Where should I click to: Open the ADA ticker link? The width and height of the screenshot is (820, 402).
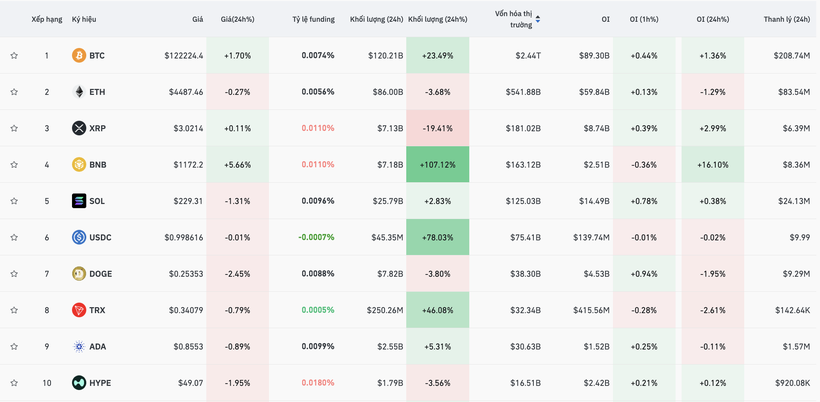pos(97,347)
